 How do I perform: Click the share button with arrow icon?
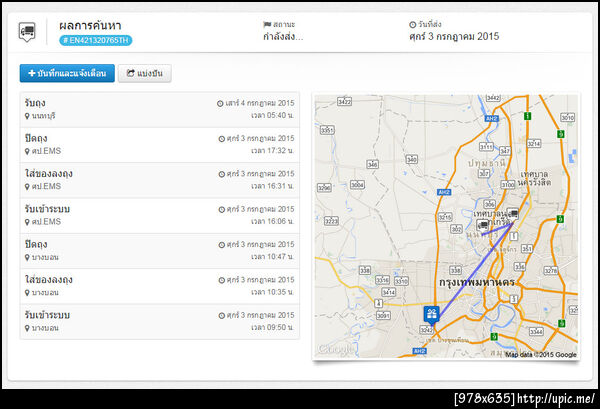tap(145, 73)
